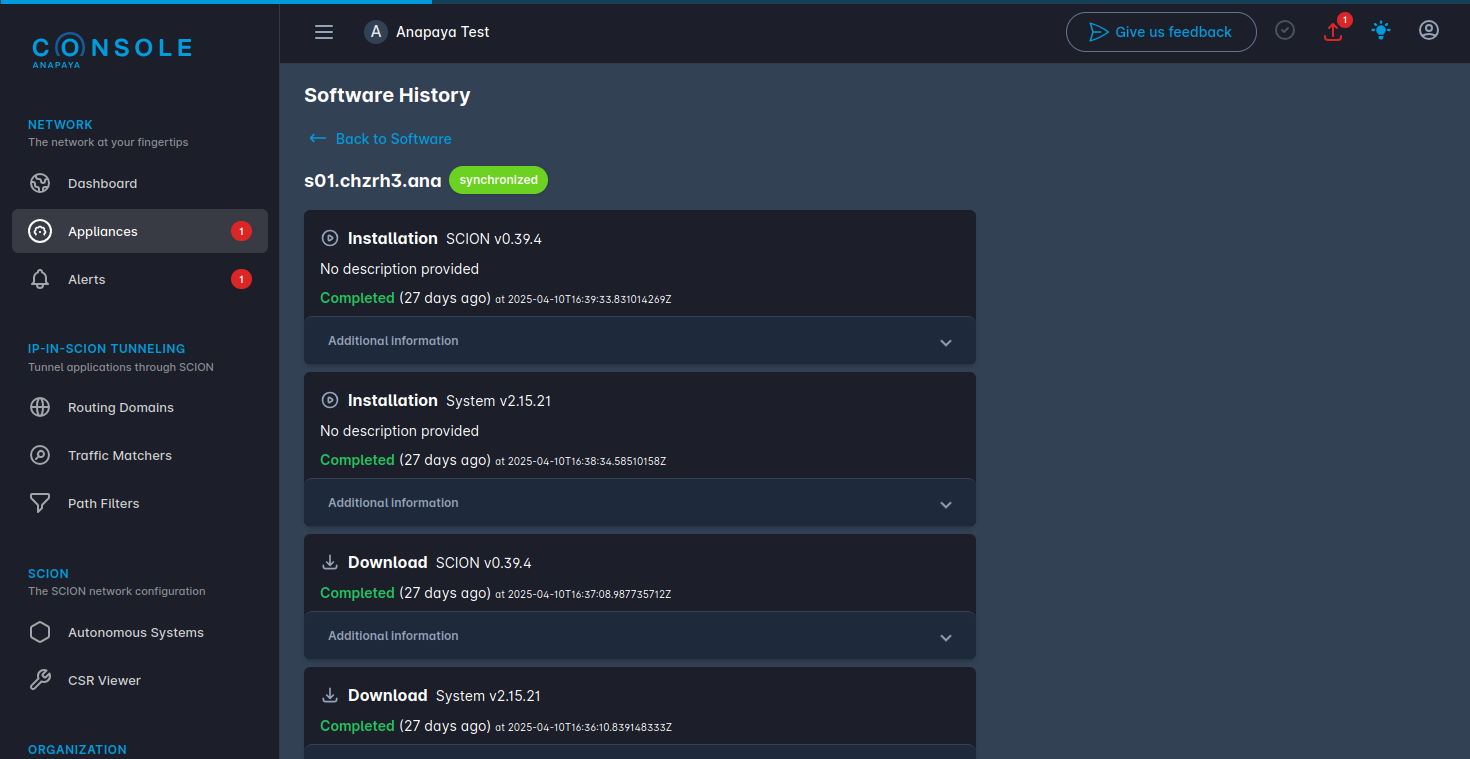Open Dashboard from the sidebar
The height and width of the screenshot is (759, 1470).
point(102,184)
